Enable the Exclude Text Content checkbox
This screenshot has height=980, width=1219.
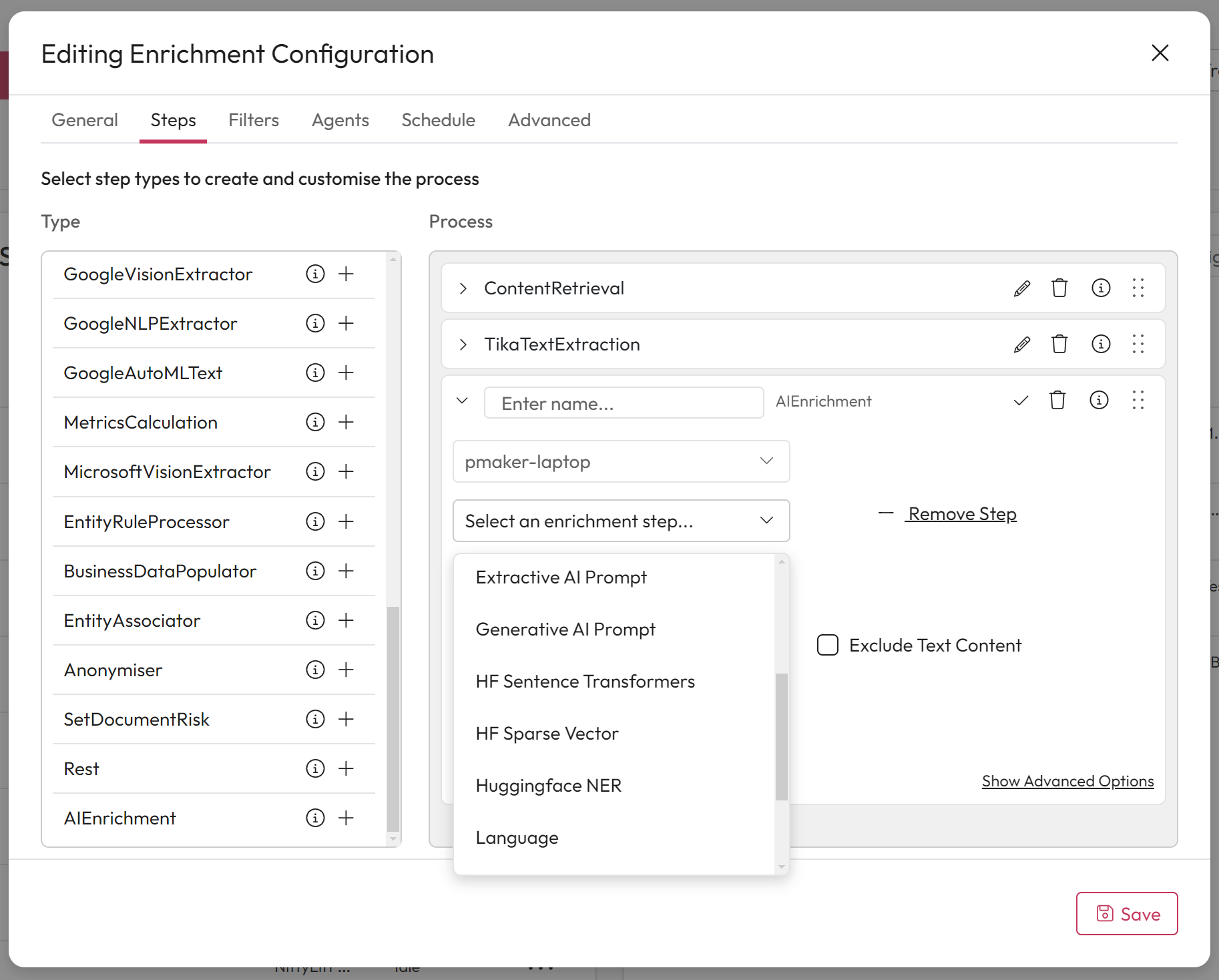click(828, 645)
